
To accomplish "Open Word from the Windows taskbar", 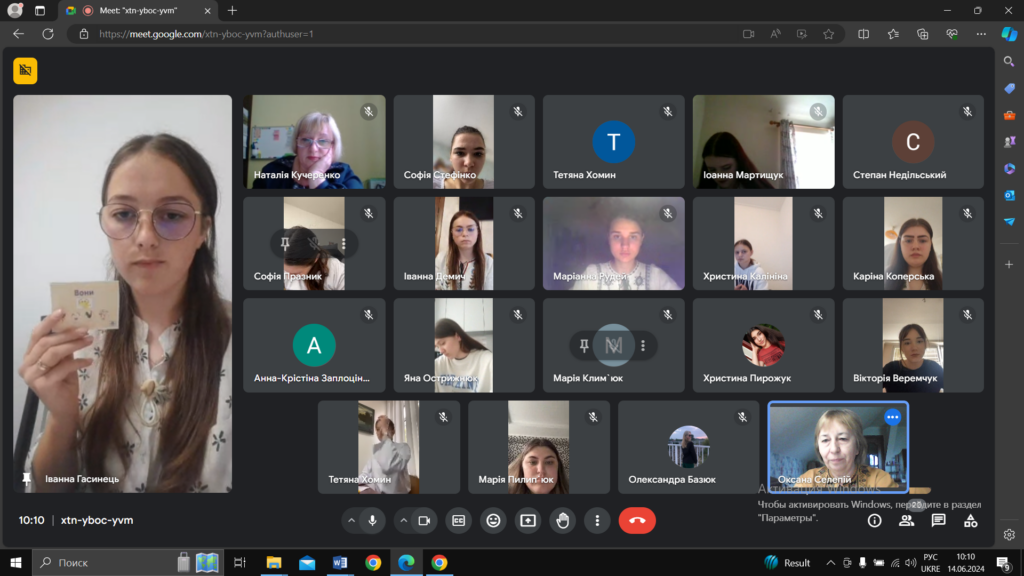I will [x=340, y=562].
